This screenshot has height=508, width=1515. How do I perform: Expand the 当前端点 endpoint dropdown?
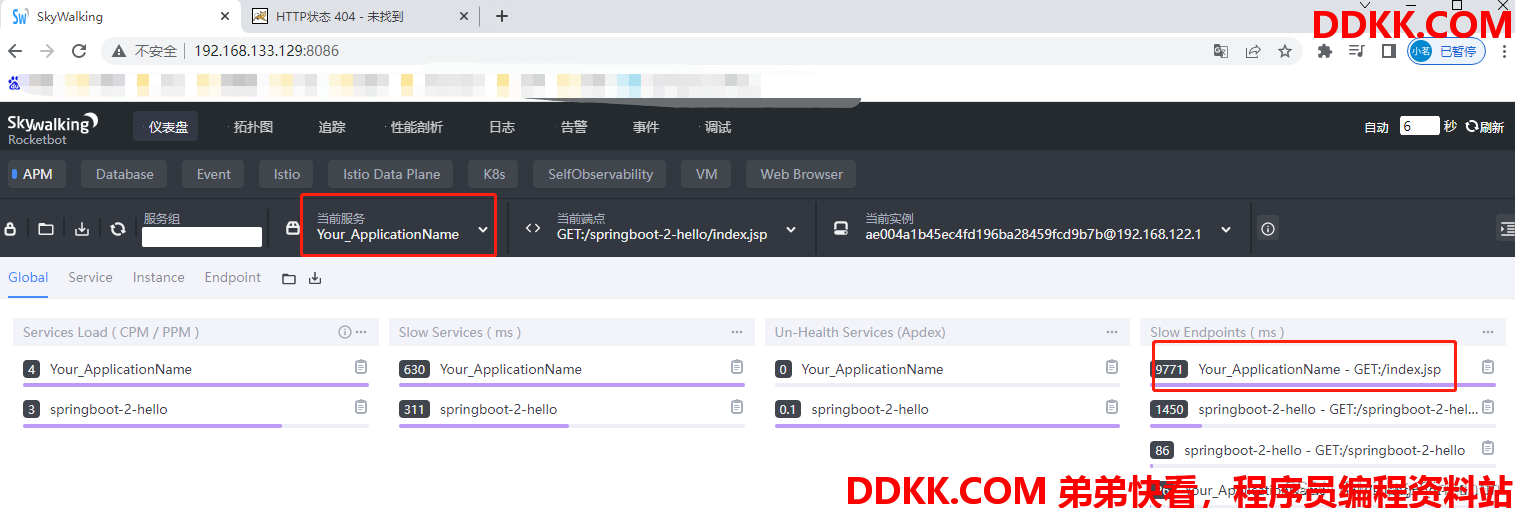791,229
